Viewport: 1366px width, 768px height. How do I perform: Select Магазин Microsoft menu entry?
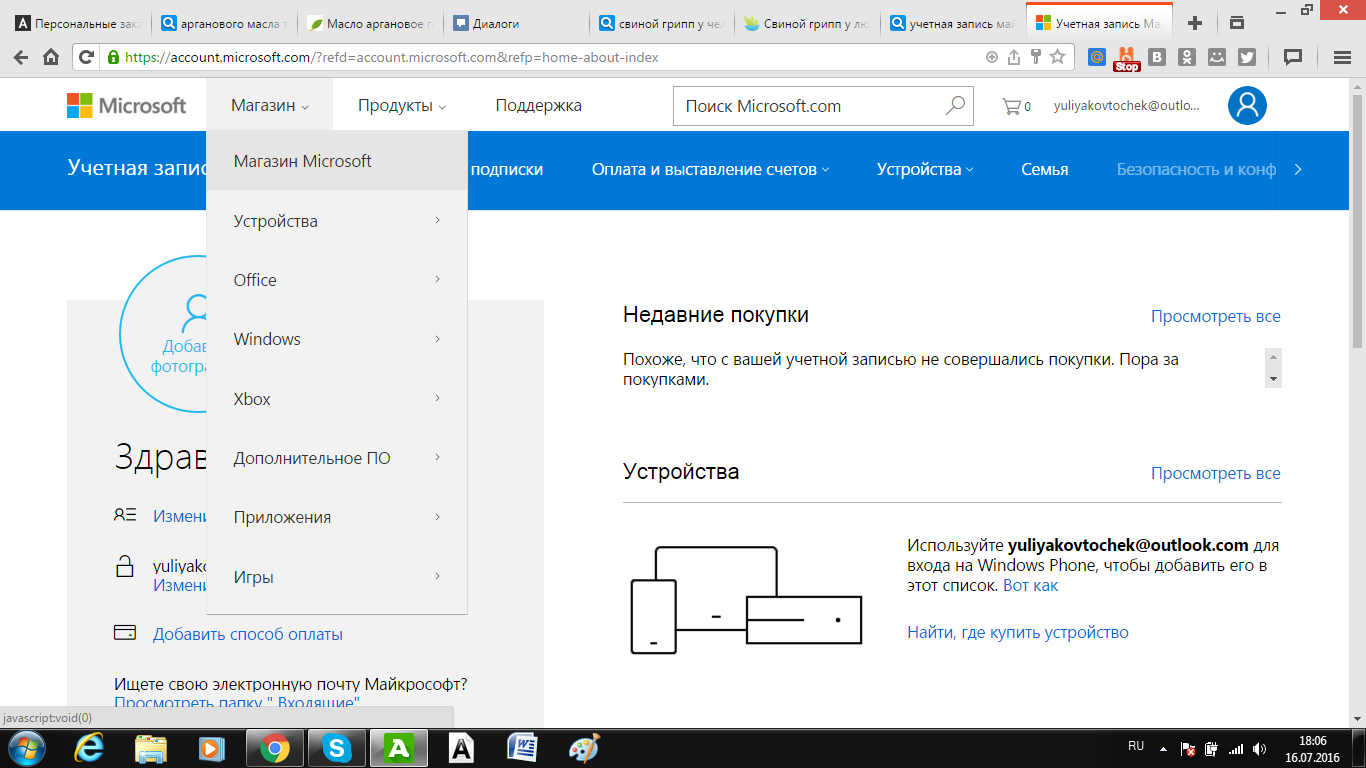pos(337,161)
